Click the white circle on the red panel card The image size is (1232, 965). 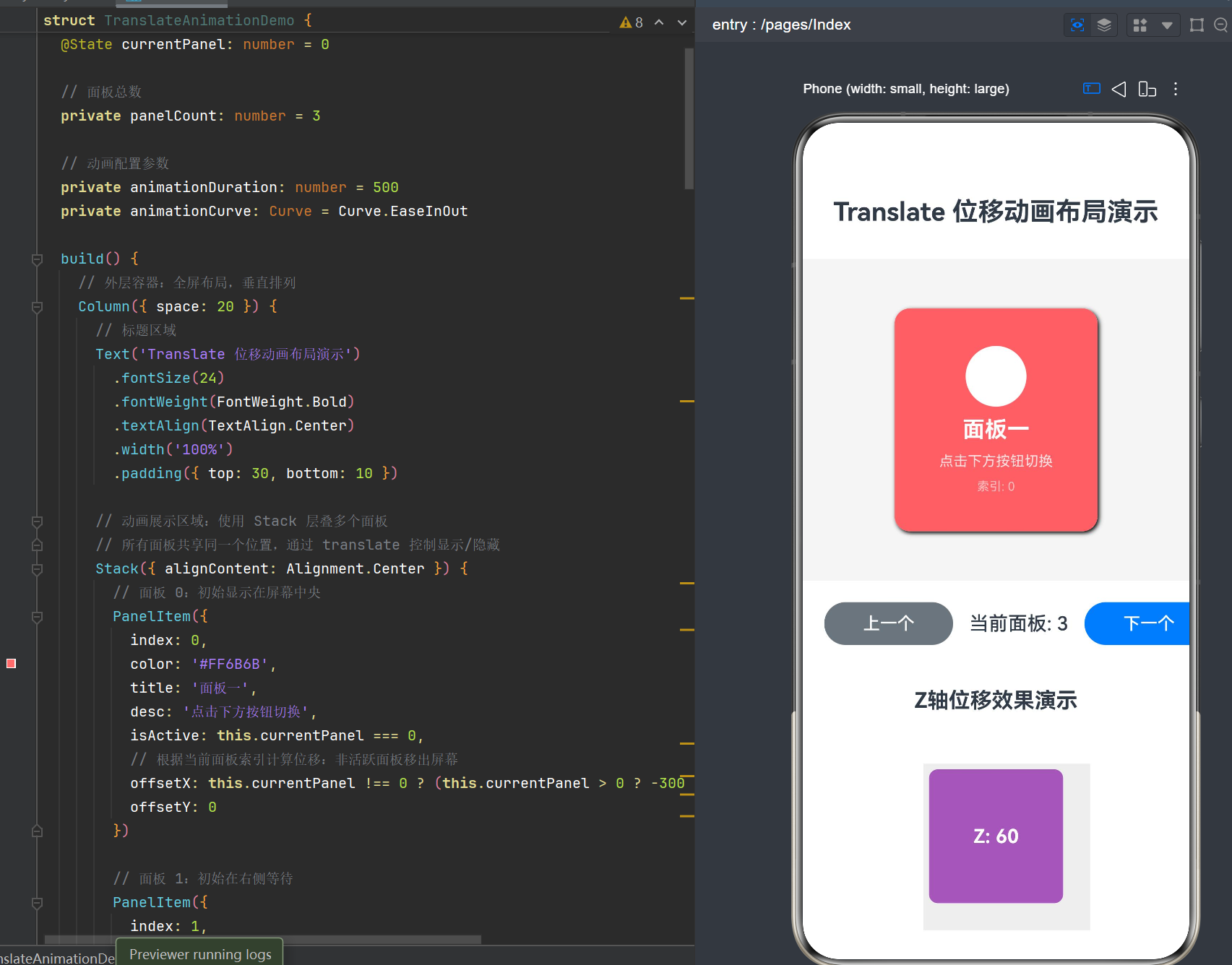(x=996, y=376)
